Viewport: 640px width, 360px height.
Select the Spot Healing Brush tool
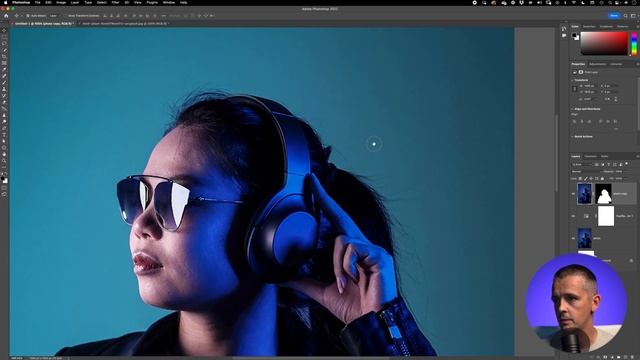(4, 76)
